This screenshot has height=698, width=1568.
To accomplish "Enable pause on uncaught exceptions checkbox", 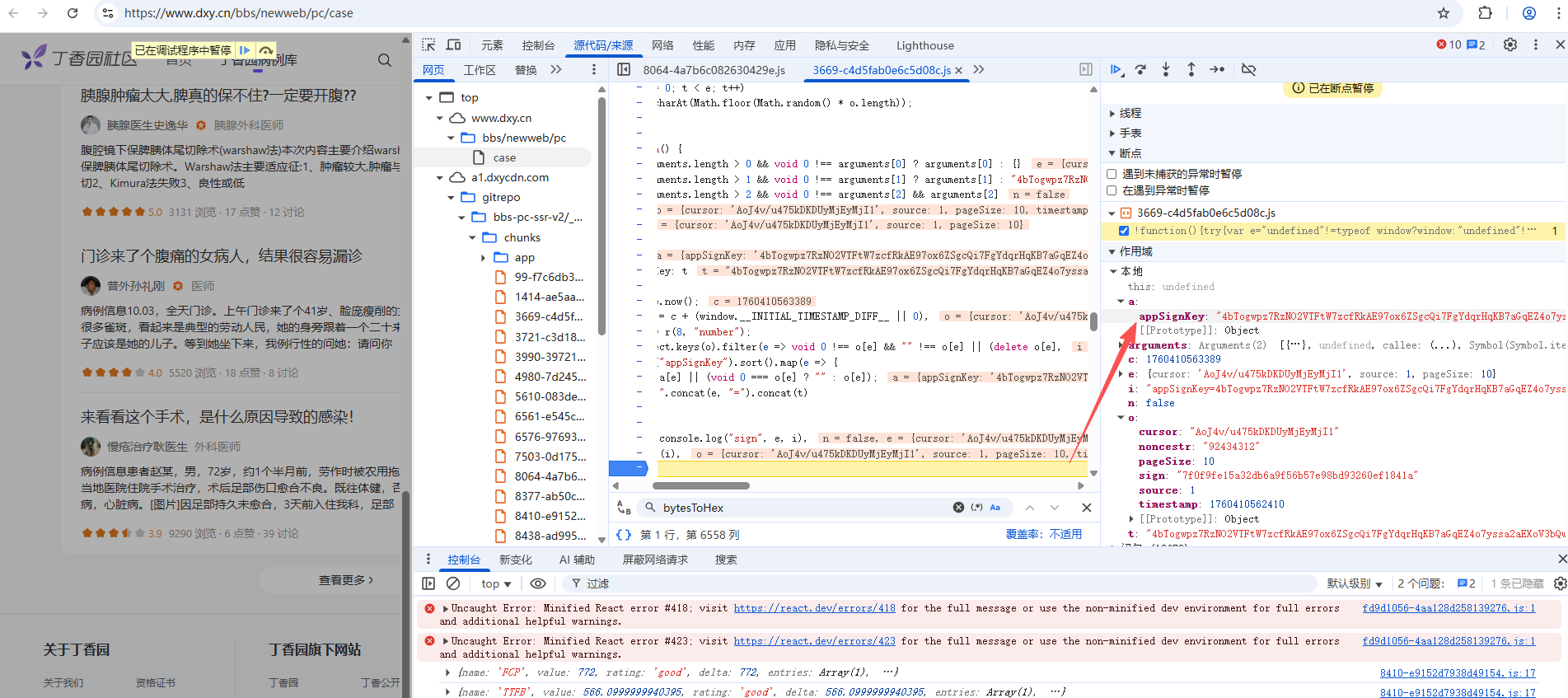I will pyautogui.click(x=1112, y=174).
